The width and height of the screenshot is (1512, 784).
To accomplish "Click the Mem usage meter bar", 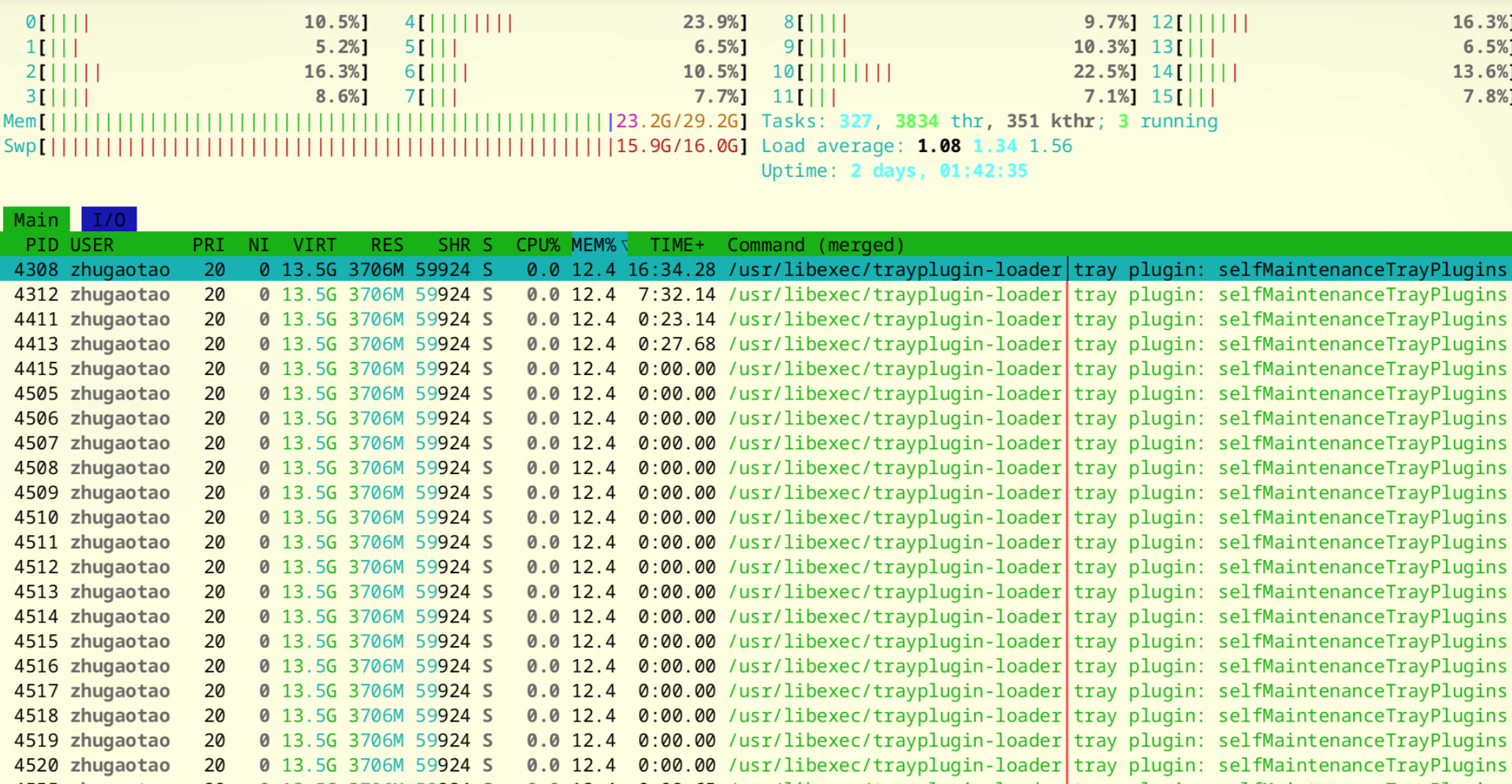I will [x=375, y=121].
